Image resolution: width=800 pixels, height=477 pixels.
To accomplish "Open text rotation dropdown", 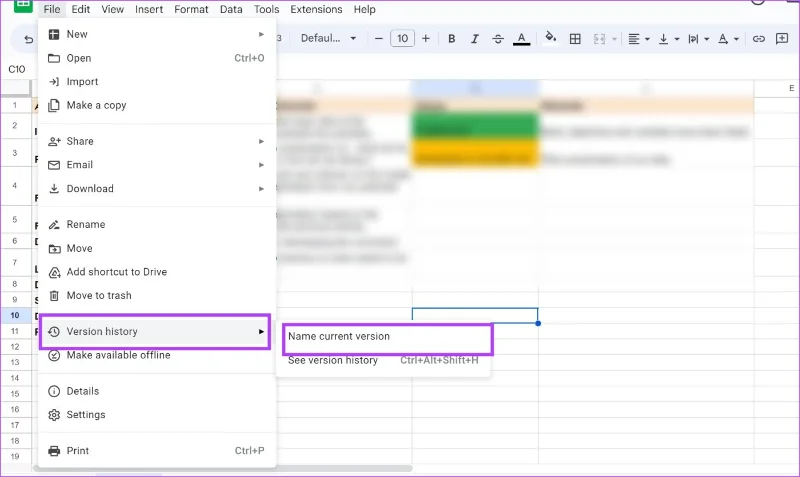I will pos(729,39).
